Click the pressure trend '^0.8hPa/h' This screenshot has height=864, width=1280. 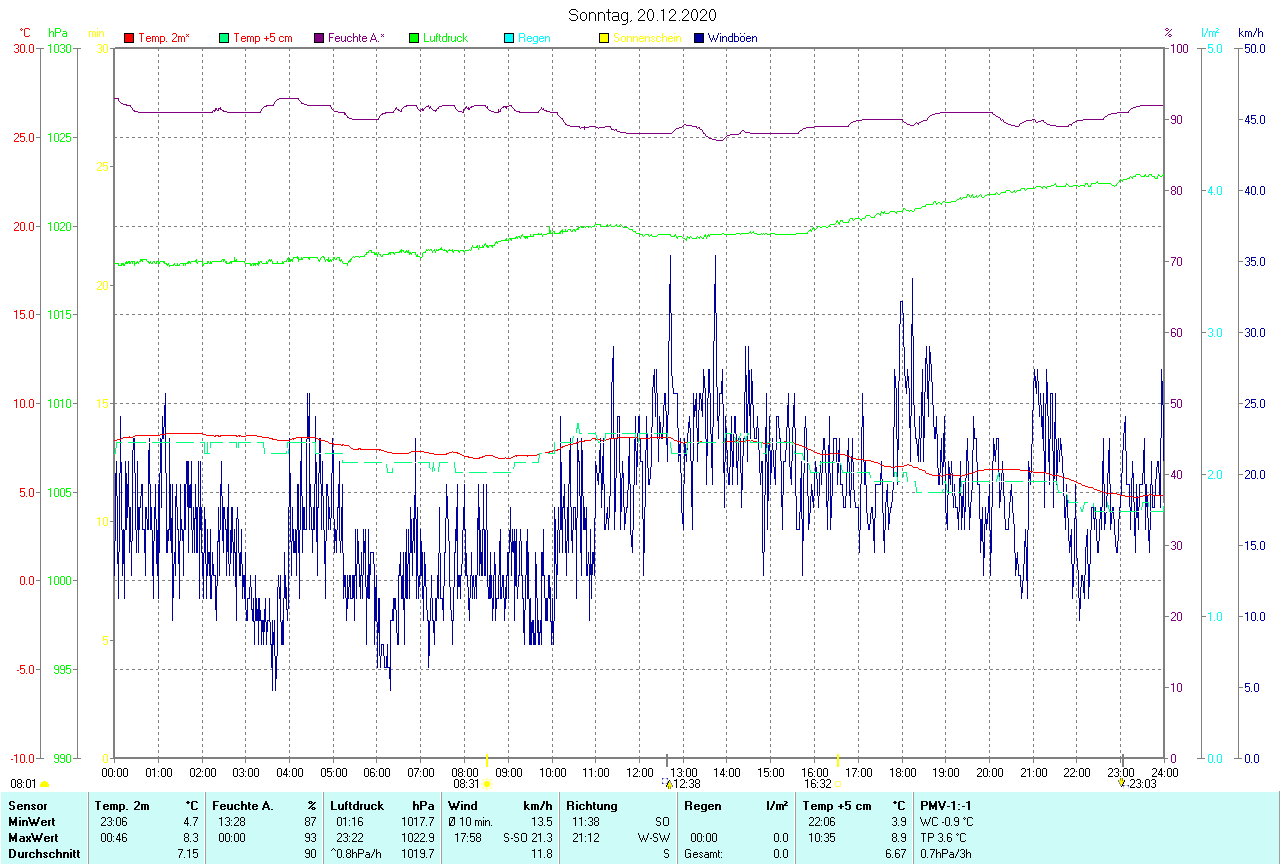coord(357,854)
